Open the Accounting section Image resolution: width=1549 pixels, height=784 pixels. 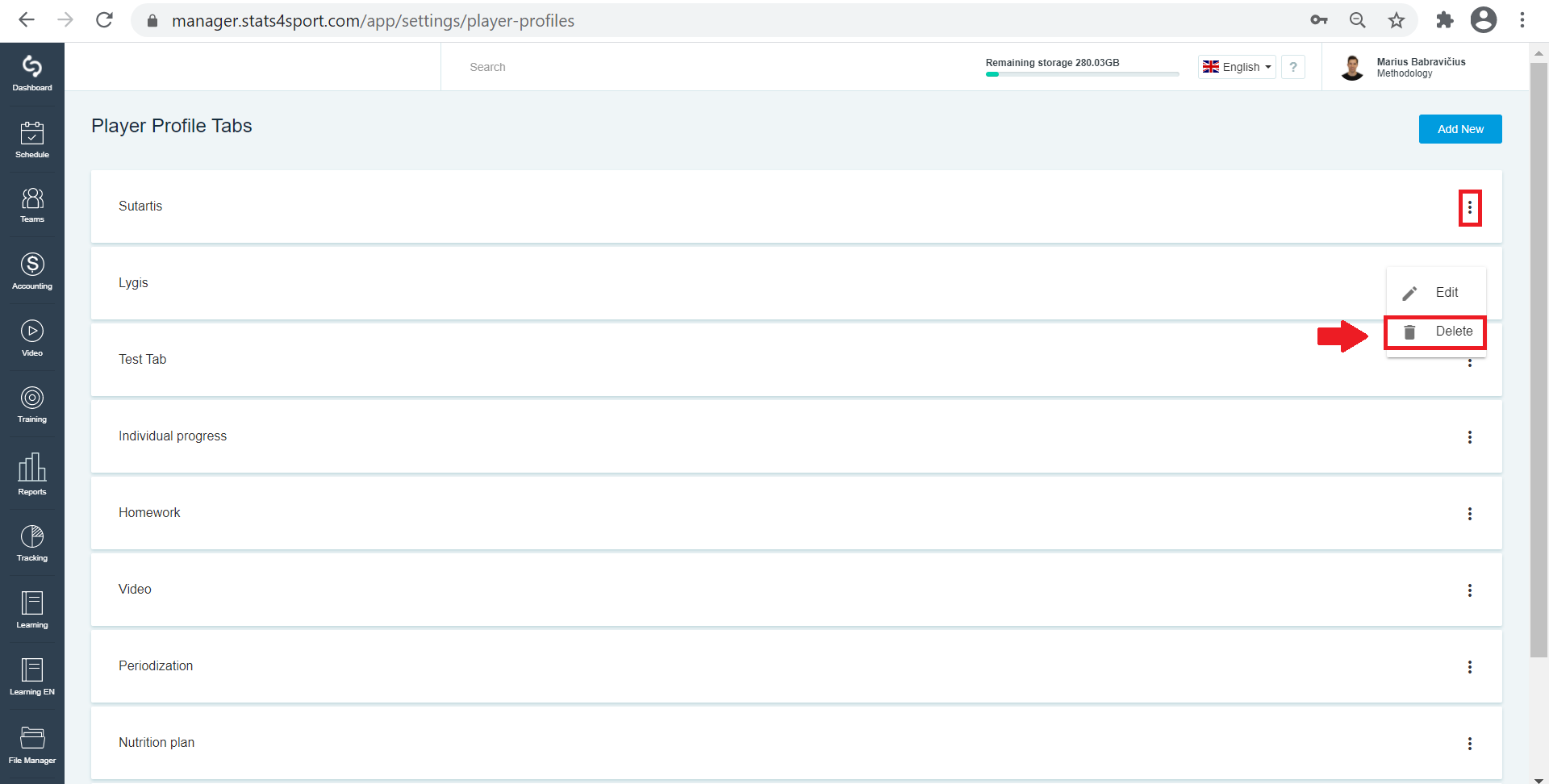click(32, 271)
